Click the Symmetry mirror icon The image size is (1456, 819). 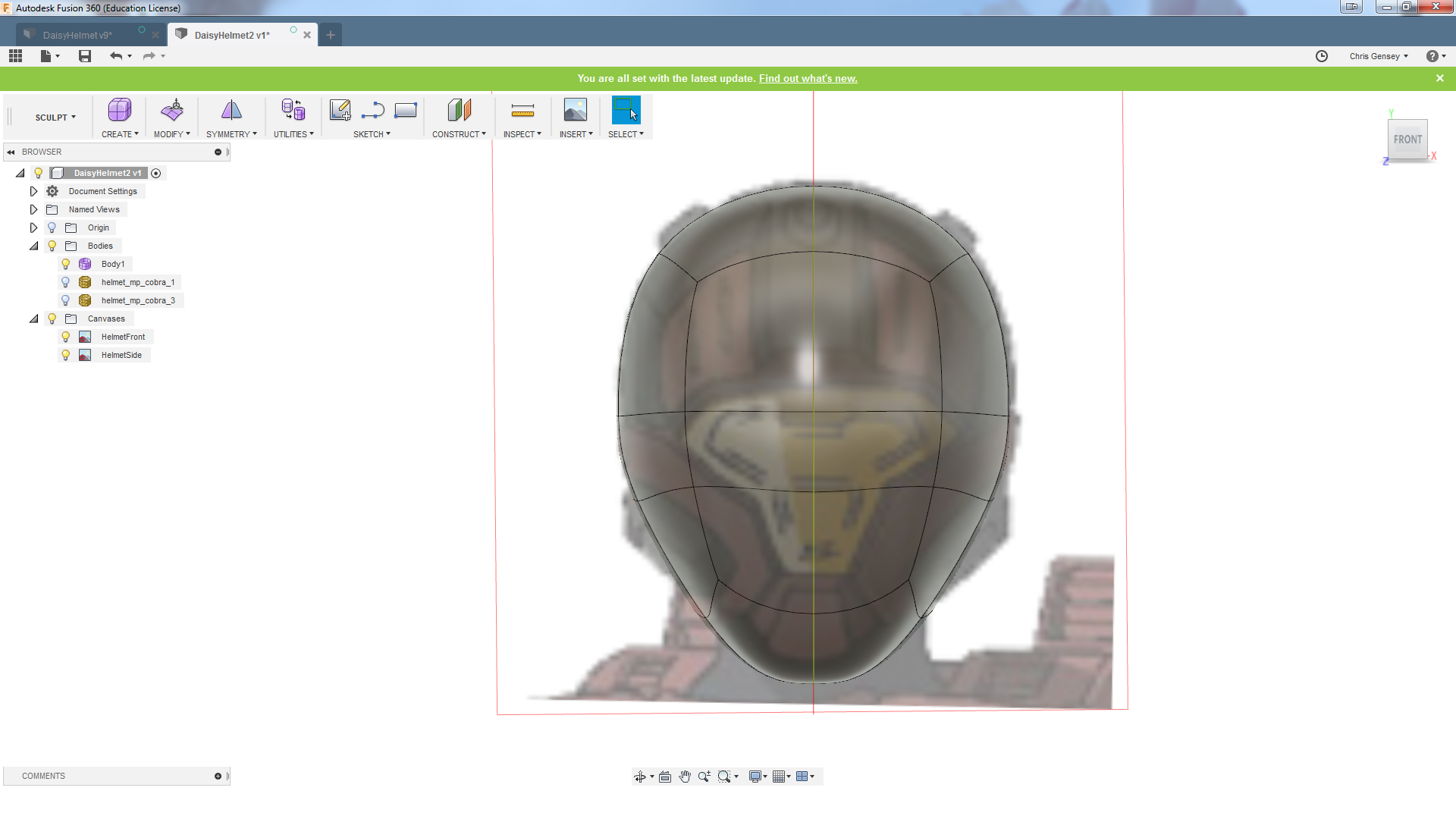231,111
